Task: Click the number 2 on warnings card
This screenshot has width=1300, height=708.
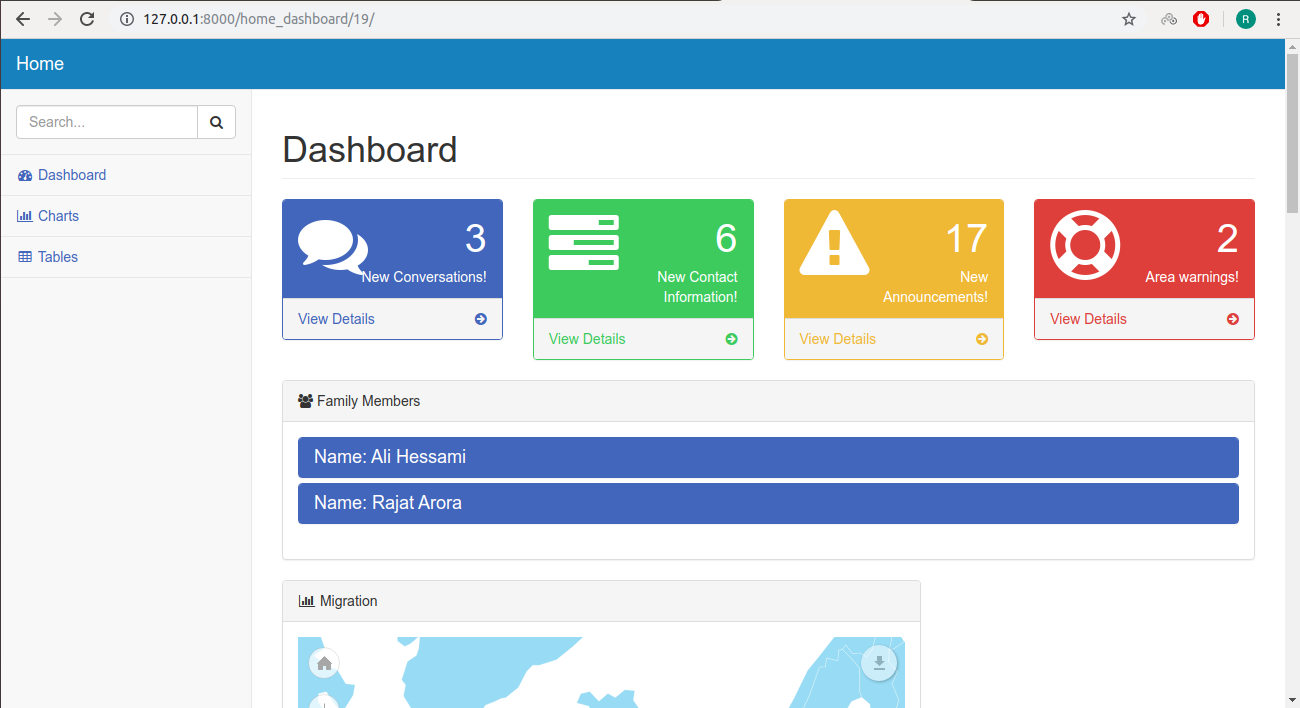Action: click(1227, 238)
